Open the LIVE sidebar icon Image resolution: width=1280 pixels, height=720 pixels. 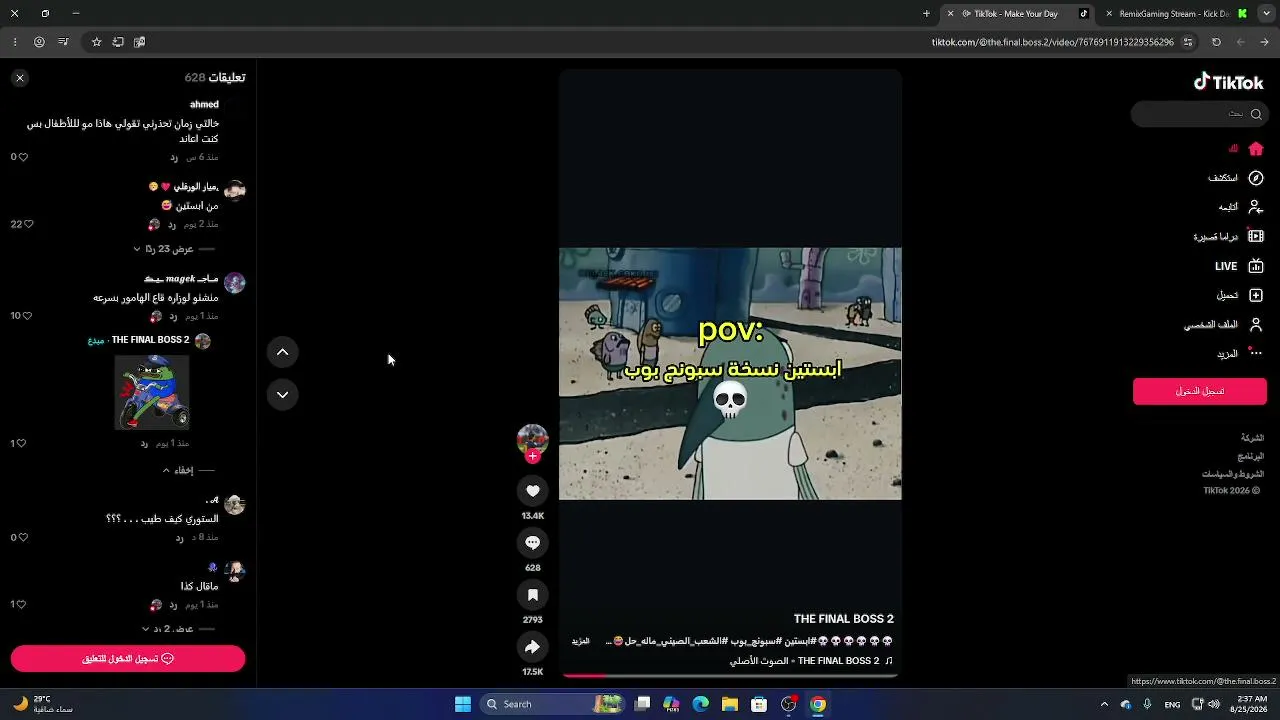[x=1256, y=266]
